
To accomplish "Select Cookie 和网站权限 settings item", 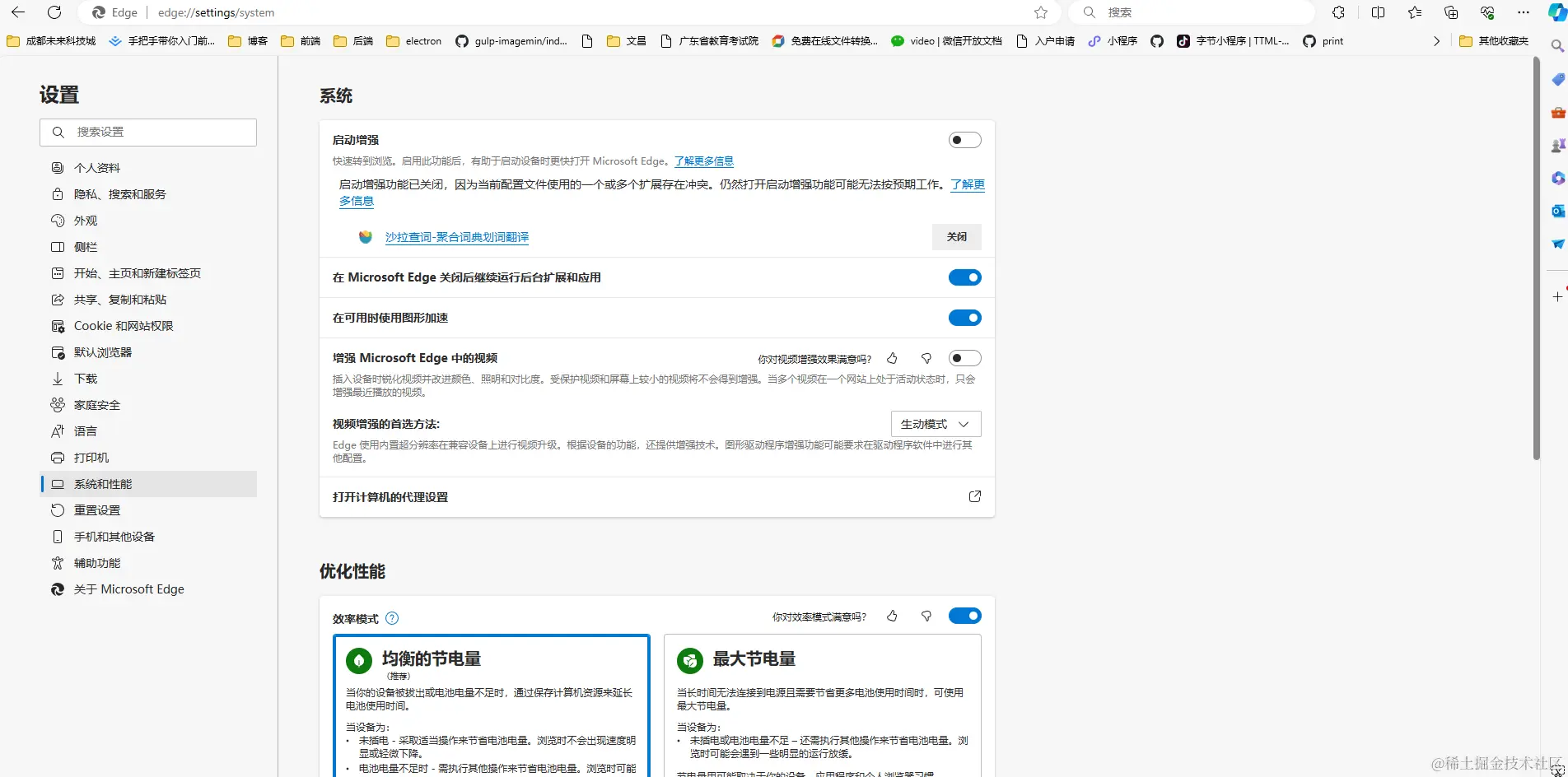I will pyautogui.click(x=148, y=326).
